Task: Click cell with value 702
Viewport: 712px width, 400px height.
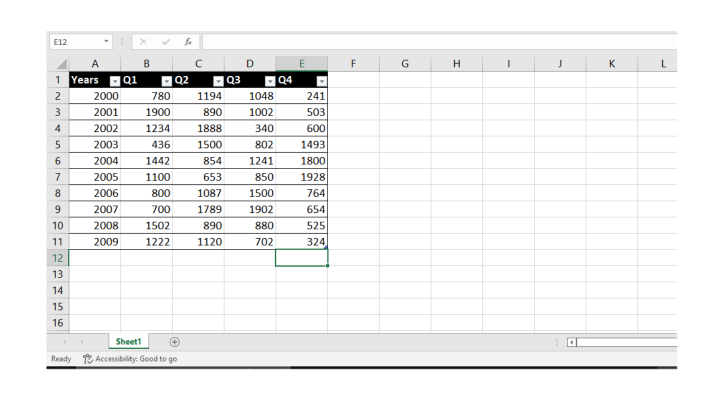Action: coord(250,242)
